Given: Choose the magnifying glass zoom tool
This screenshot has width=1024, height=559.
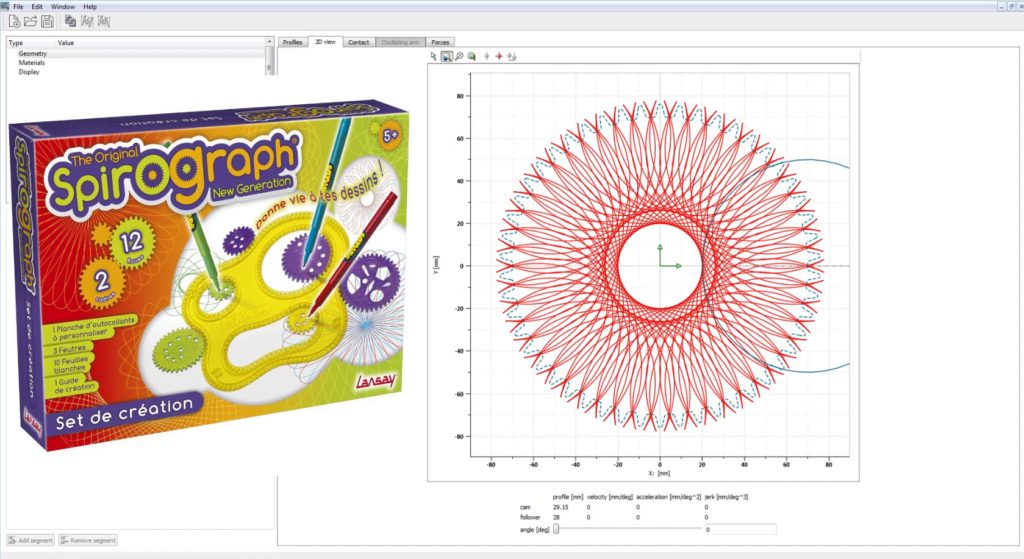Looking at the screenshot, I should point(458,57).
